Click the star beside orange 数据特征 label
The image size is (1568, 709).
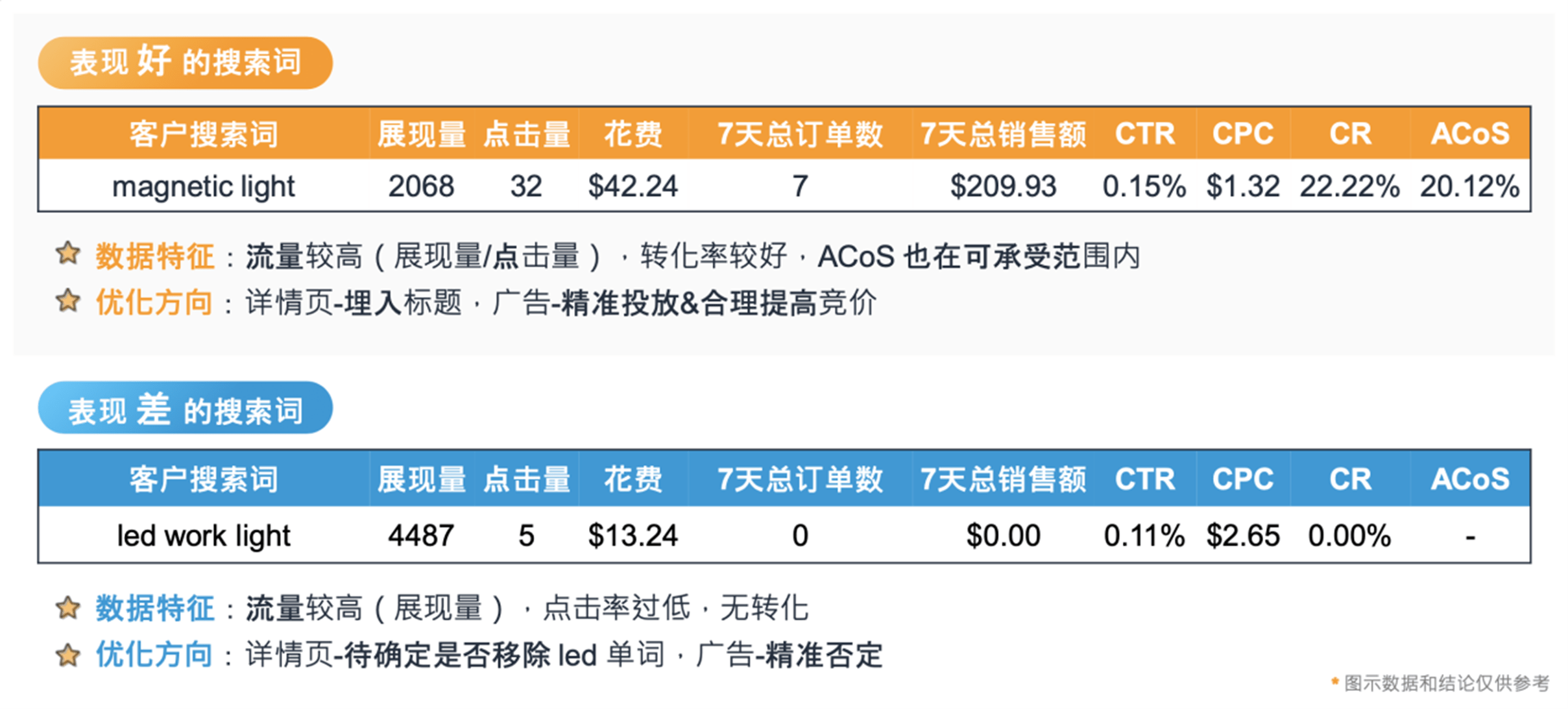67,254
